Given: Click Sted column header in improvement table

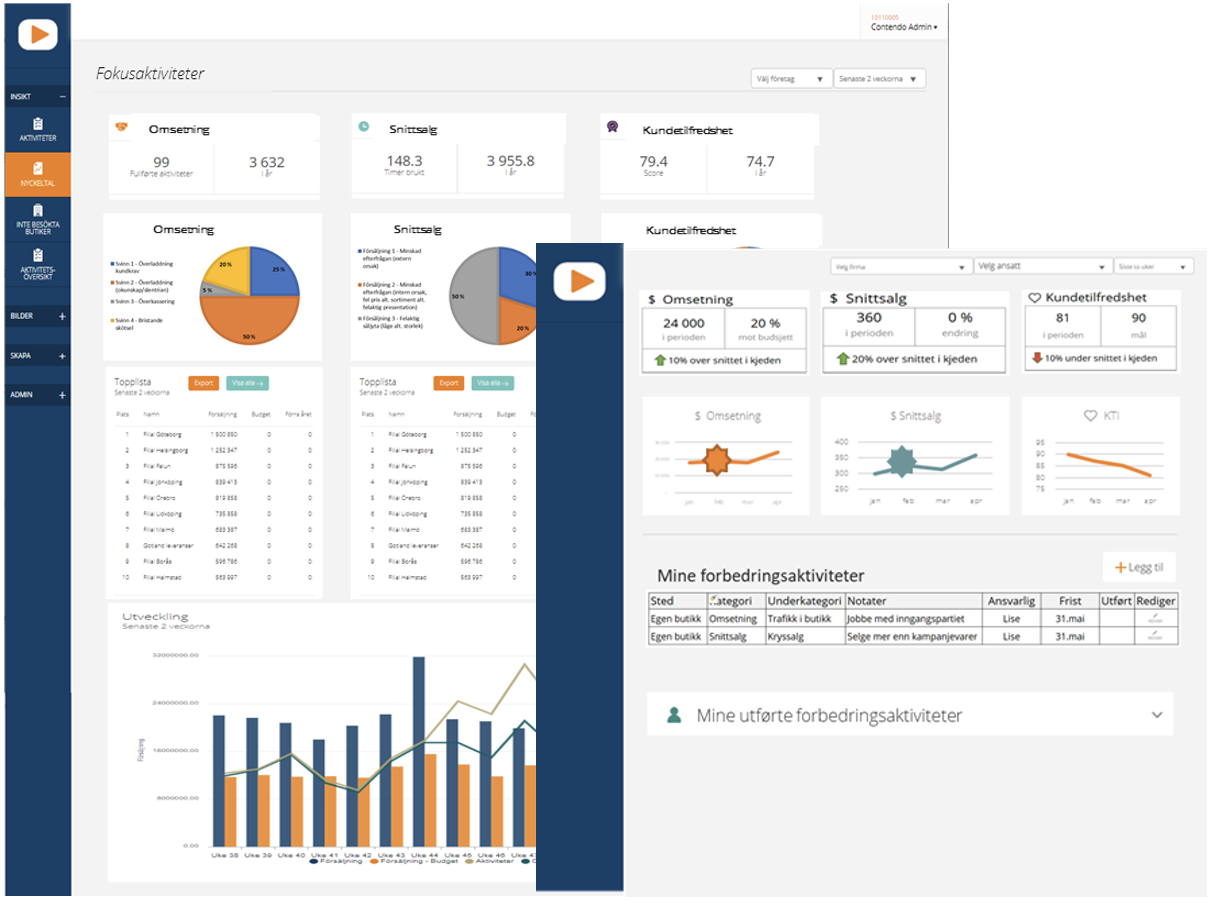Looking at the screenshot, I should 662,601.
